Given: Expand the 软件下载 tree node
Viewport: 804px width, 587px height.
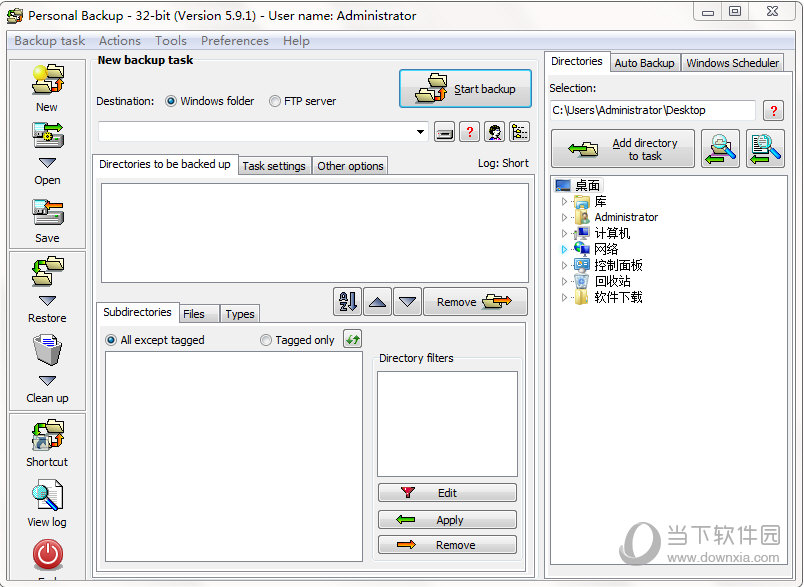Looking at the screenshot, I should pos(564,297).
